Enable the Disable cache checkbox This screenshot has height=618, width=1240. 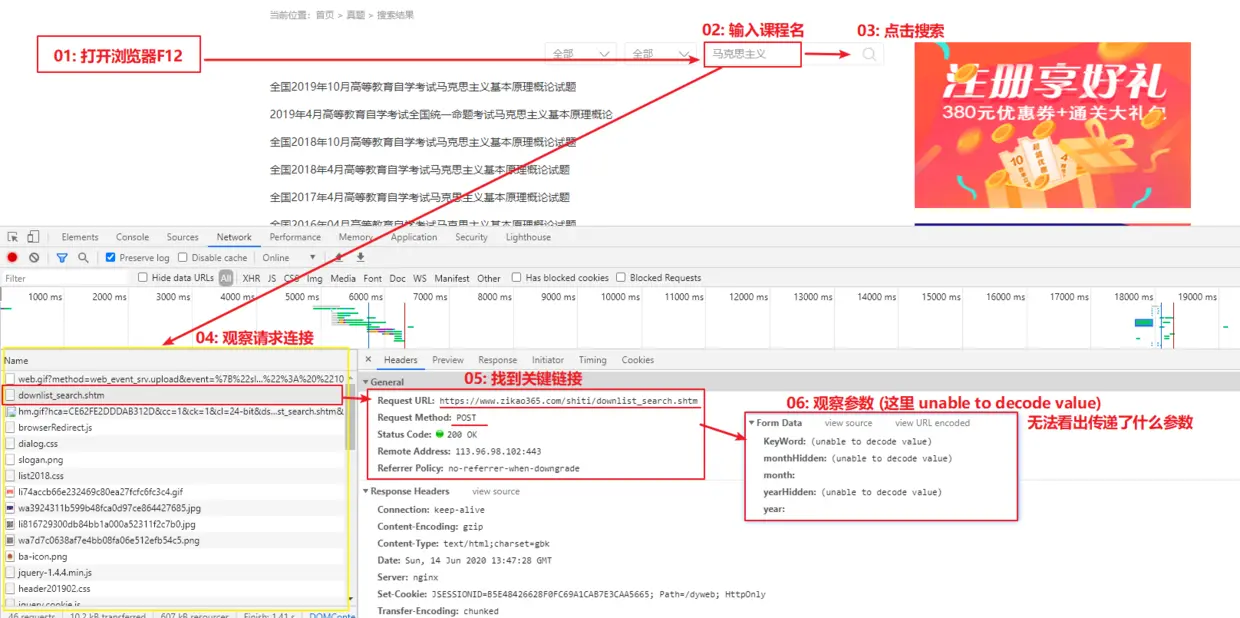(x=183, y=258)
